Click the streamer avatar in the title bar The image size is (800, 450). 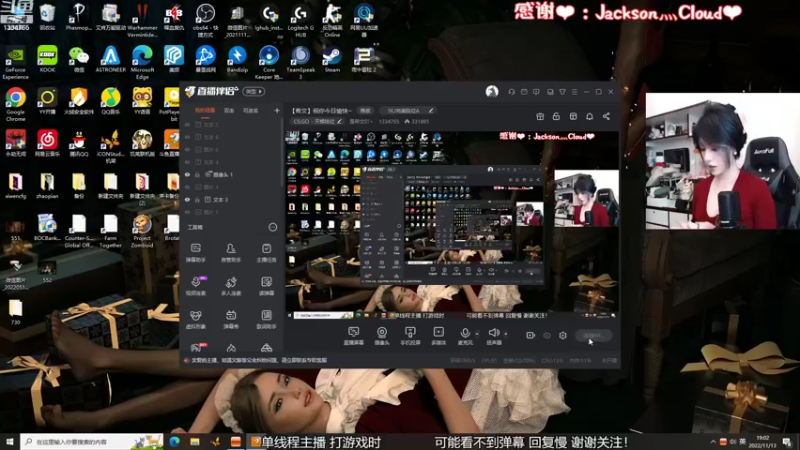(x=492, y=91)
